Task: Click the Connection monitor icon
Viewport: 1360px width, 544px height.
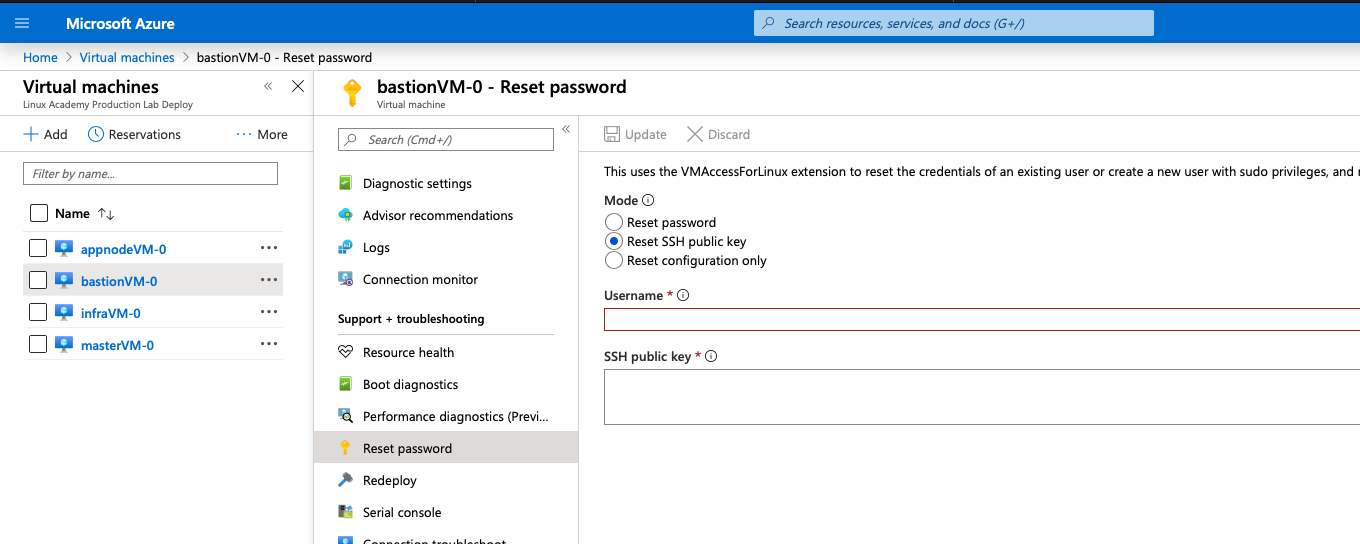Action: pyautogui.click(x=346, y=279)
